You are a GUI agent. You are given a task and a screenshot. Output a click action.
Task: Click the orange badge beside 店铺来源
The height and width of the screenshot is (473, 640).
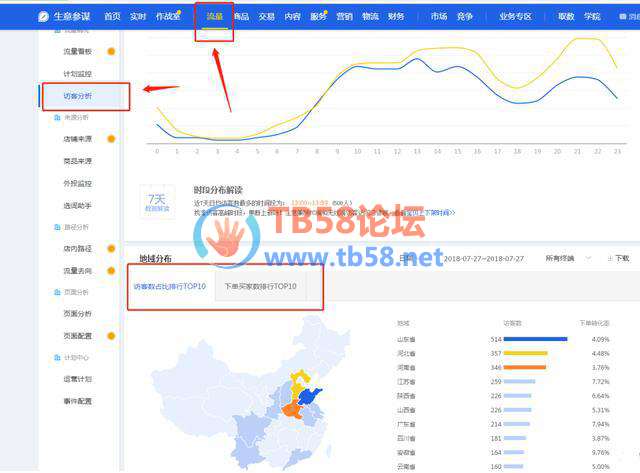(111, 139)
